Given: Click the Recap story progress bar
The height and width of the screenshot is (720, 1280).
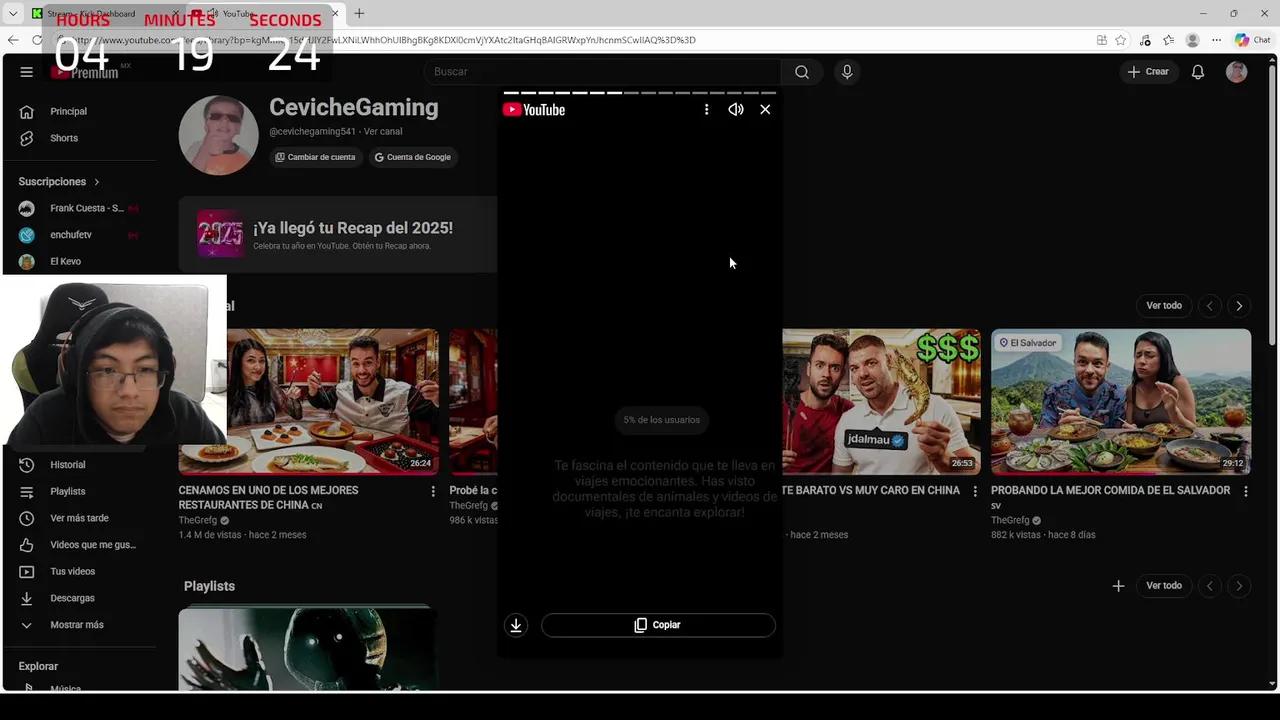Looking at the screenshot, I should click(640, 93).
